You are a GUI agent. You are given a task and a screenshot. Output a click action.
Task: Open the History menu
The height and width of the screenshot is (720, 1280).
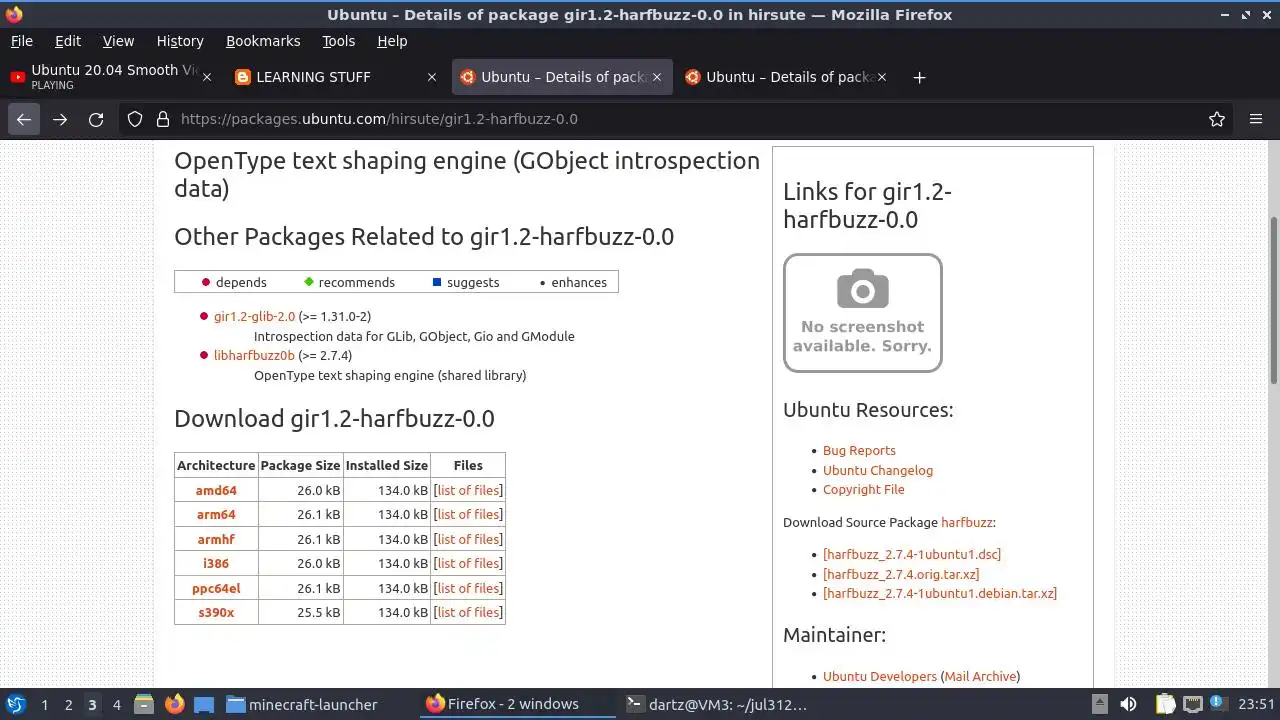coord(180,41)
